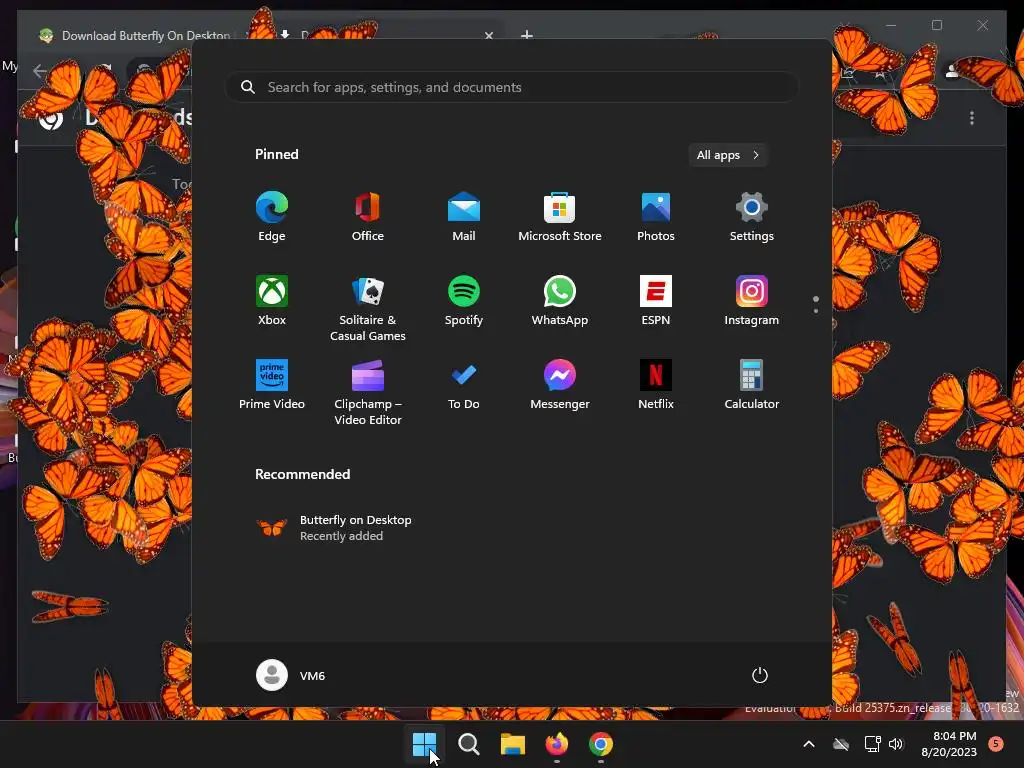Open the notification count badge

click(996, 743)
